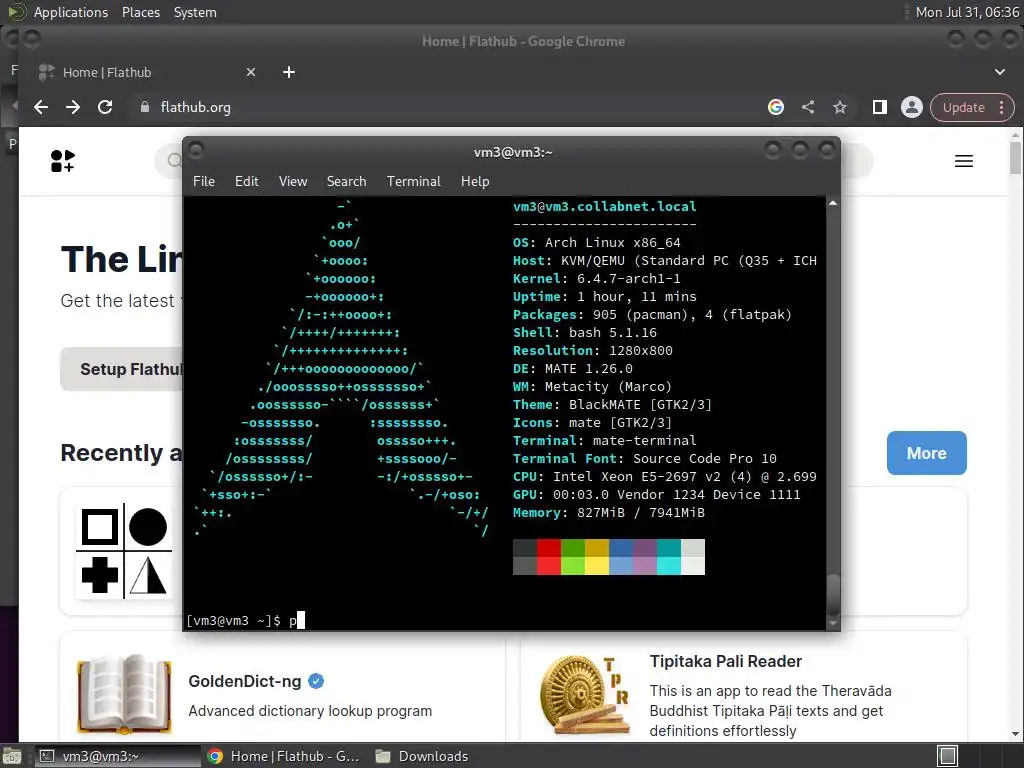The height and width of the screenshot is (768, 1024).
Task: Open the Google icon in address bar
Action: [776, 107]
